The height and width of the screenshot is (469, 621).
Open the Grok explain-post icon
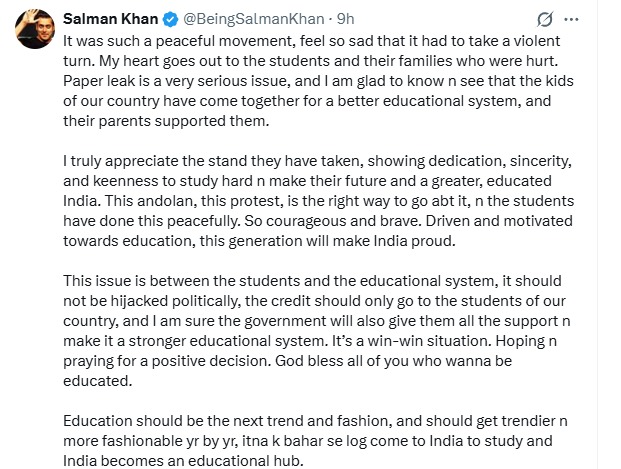(x=545, y=19)
